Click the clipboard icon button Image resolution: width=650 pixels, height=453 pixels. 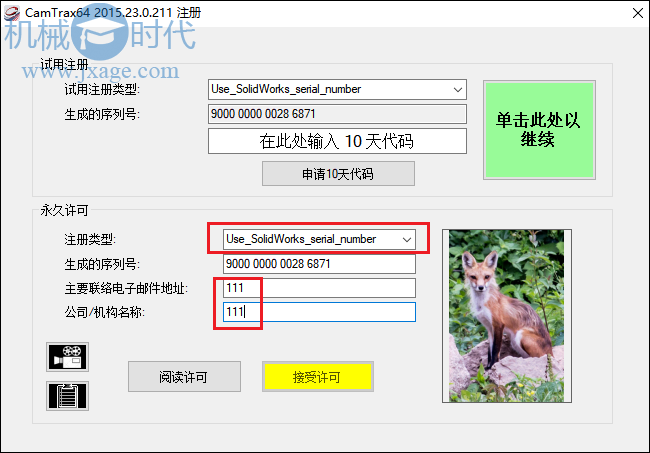click(x=68, y=396)
